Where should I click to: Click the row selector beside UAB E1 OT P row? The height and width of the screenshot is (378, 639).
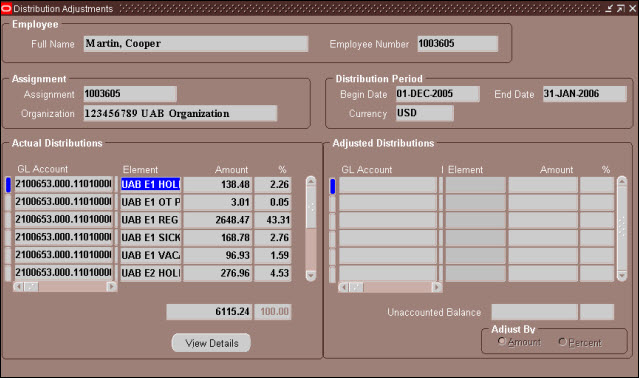[x=8, y=202]
